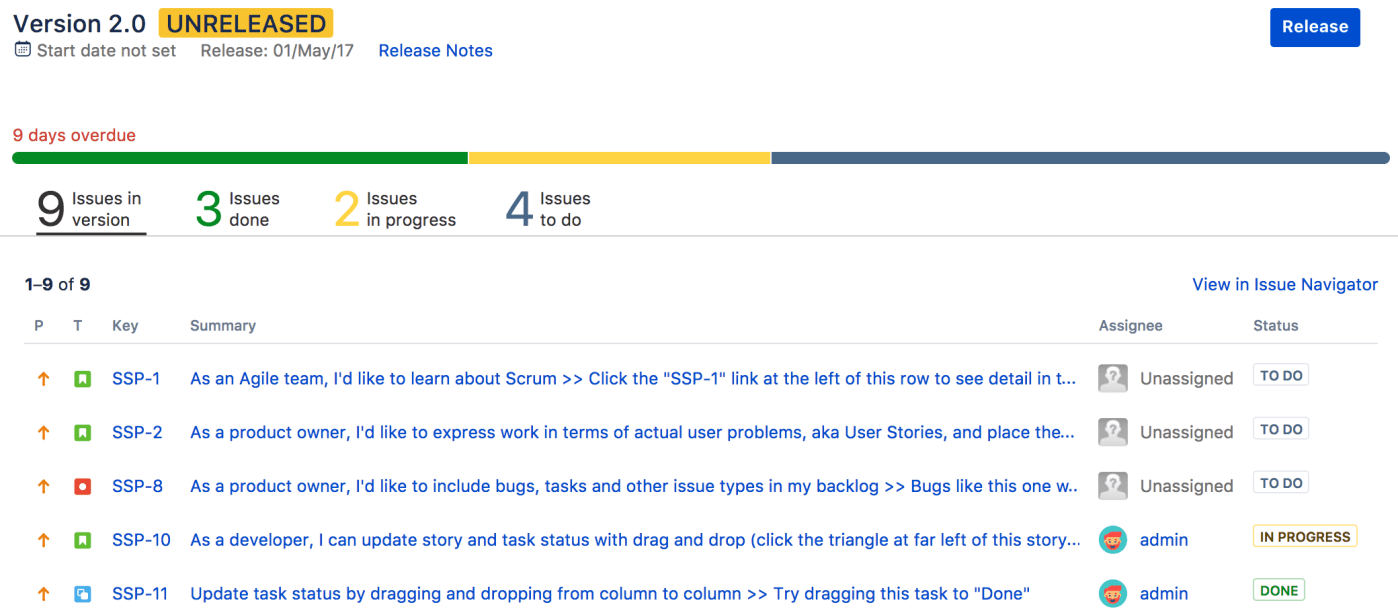Open the SSP-11 summary about dragging tasks

[x=609, y=594]
